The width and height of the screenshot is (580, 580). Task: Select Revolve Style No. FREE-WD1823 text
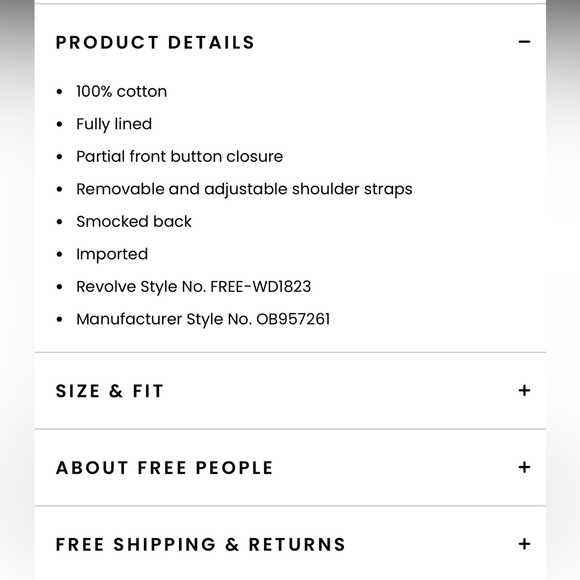tap(193, 287)
